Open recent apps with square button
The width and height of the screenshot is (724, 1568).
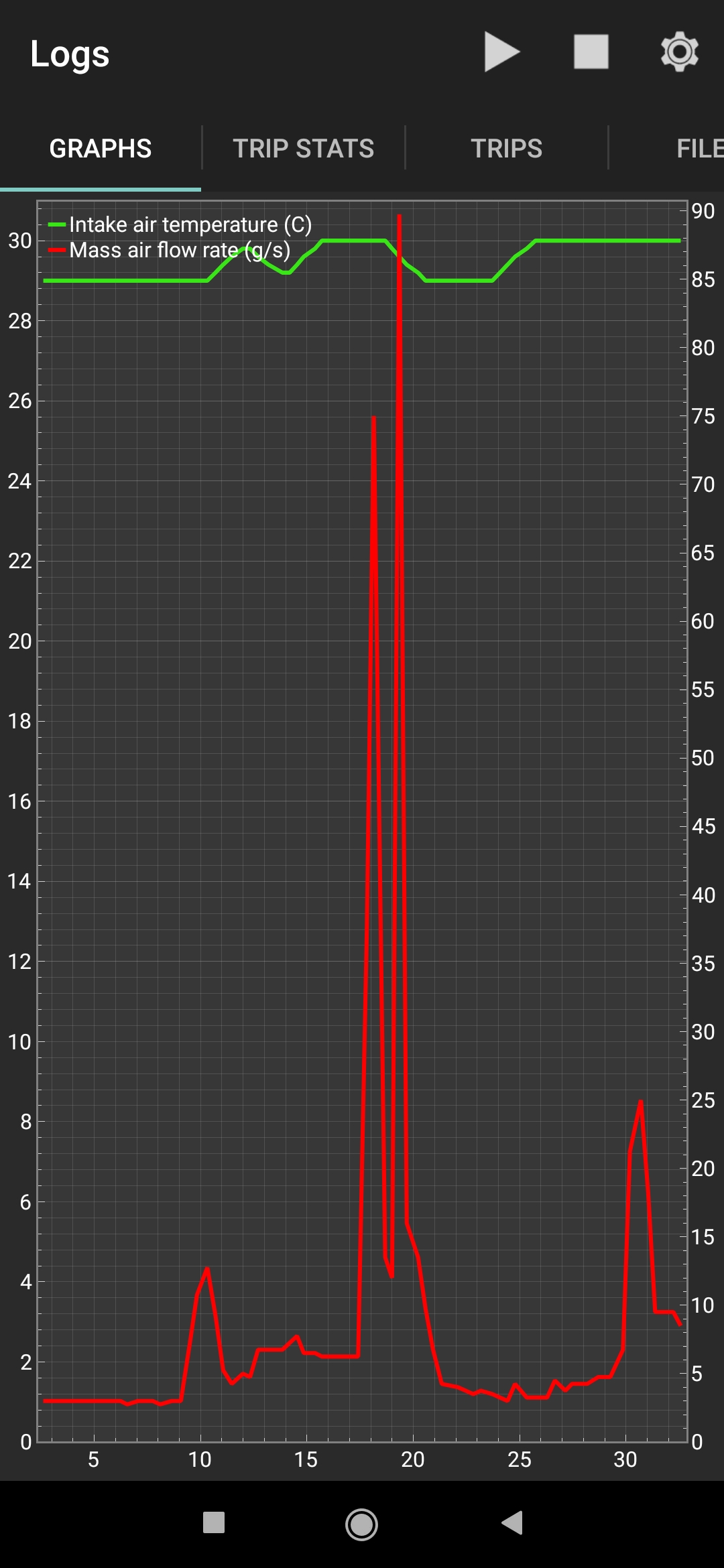pos(214,1522)
